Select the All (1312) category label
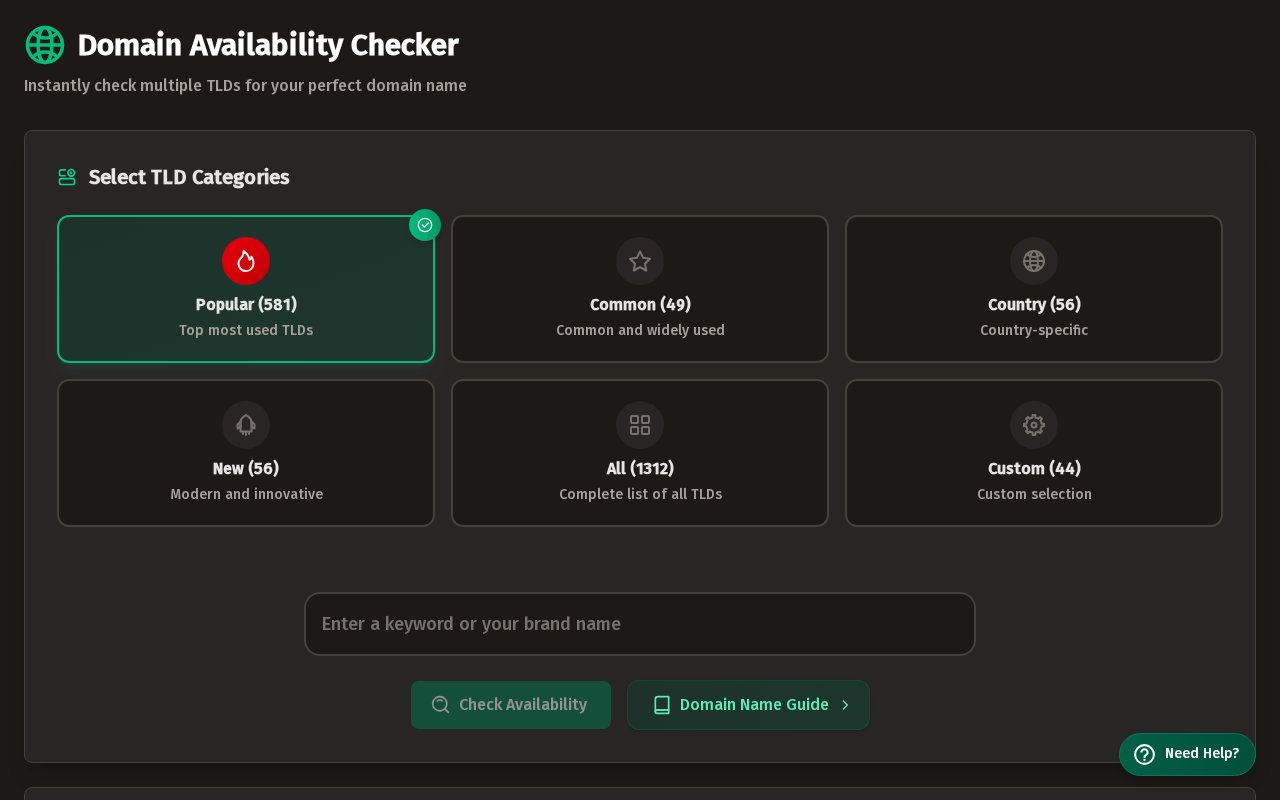Viewport: 1280px width, 800px height. tap(640, 468)
